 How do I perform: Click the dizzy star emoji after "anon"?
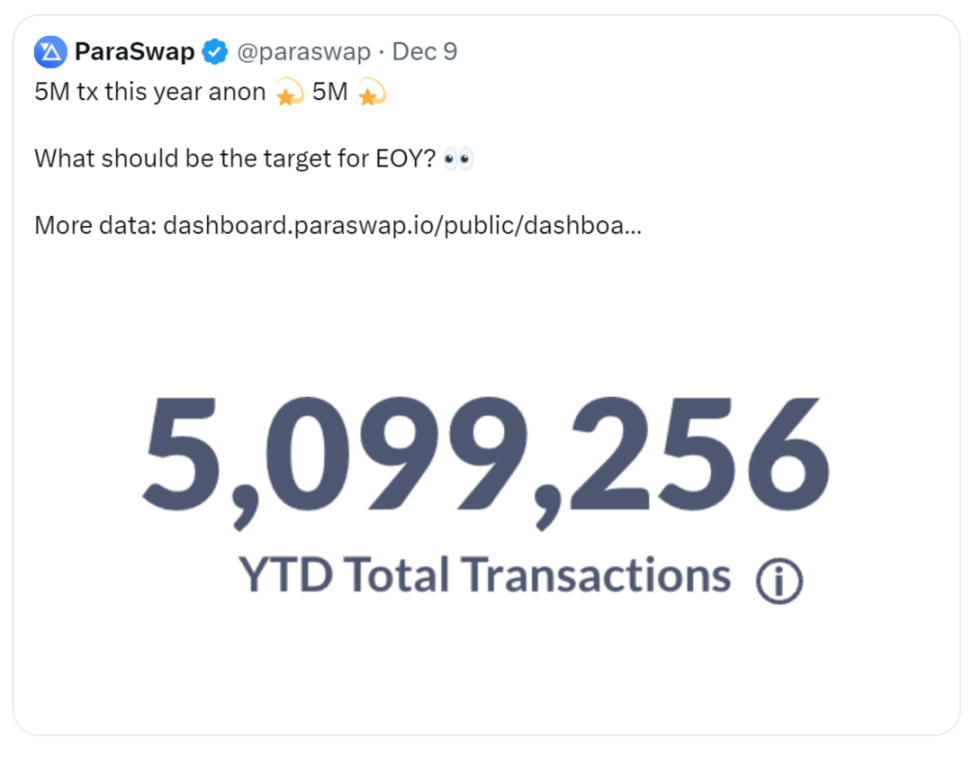pos(290,94)
